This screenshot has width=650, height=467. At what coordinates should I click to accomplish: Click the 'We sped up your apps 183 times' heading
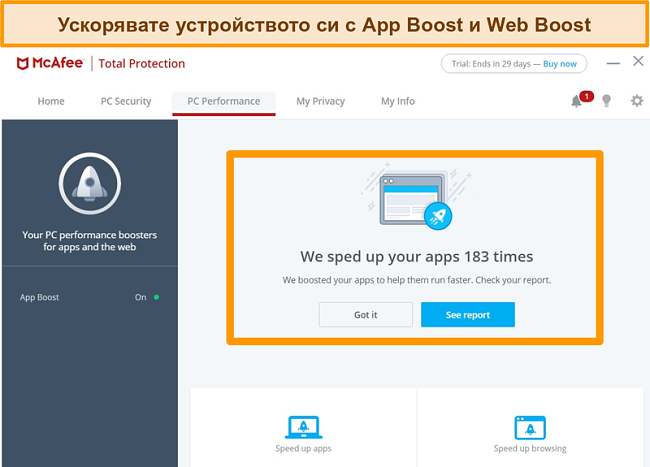point(417,256)
